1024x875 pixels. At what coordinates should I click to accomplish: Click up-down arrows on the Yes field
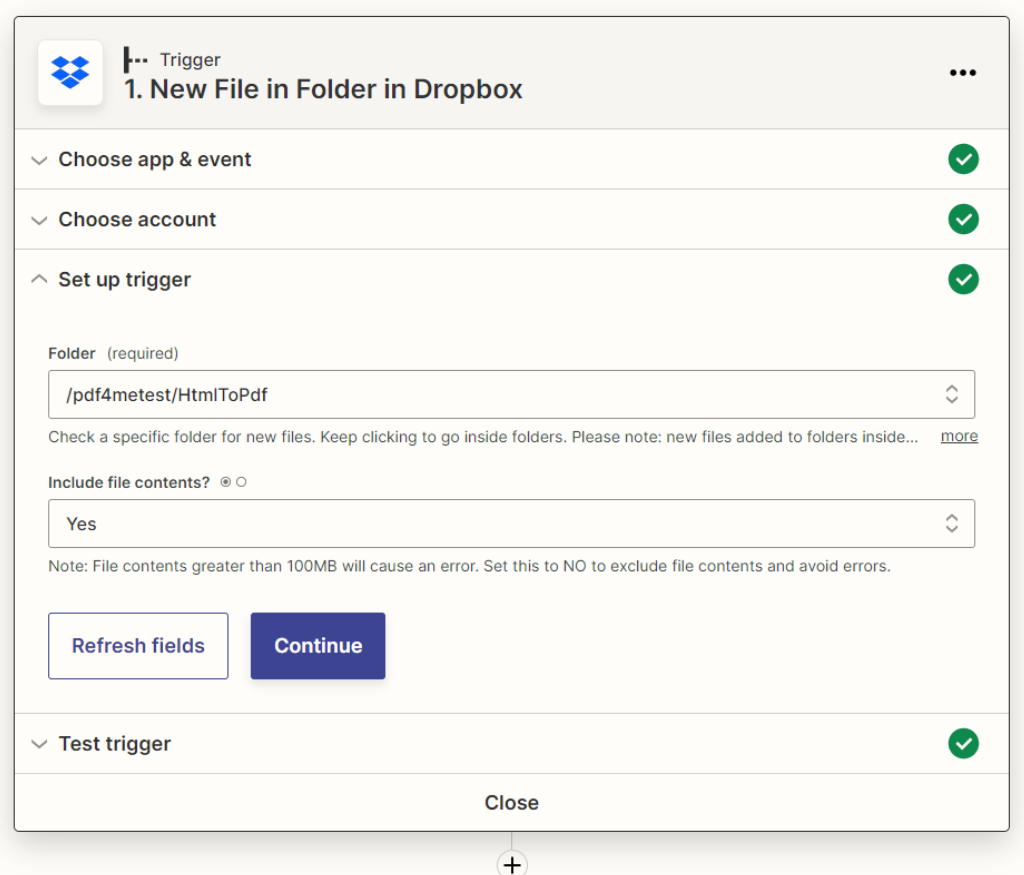952,524
